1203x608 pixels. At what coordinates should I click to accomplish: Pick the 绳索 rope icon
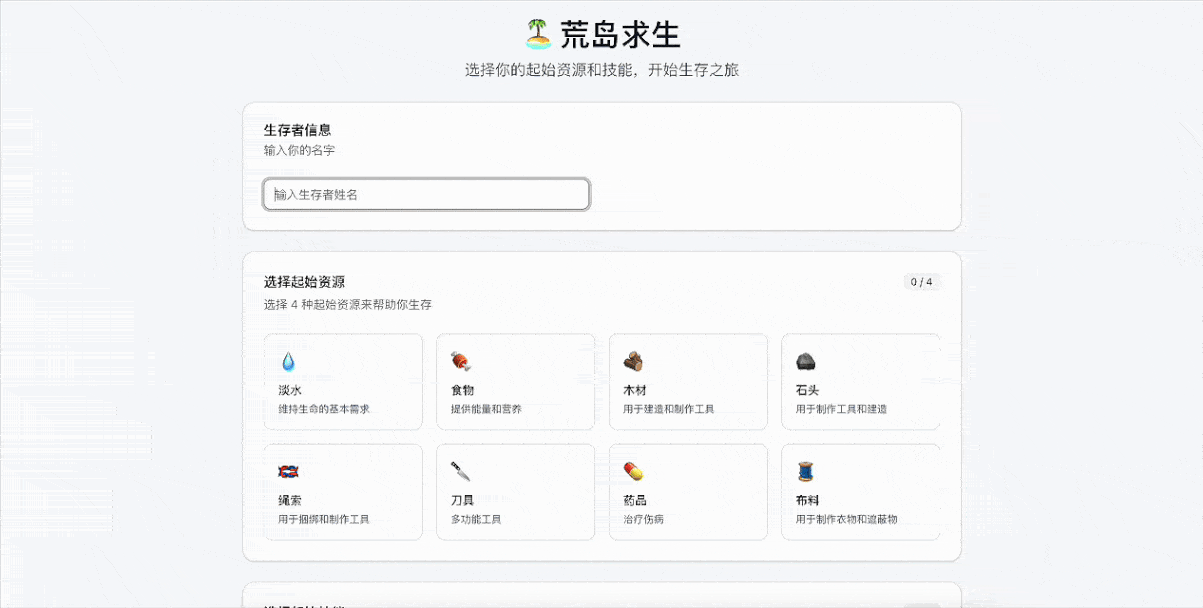tap(288, 472)
